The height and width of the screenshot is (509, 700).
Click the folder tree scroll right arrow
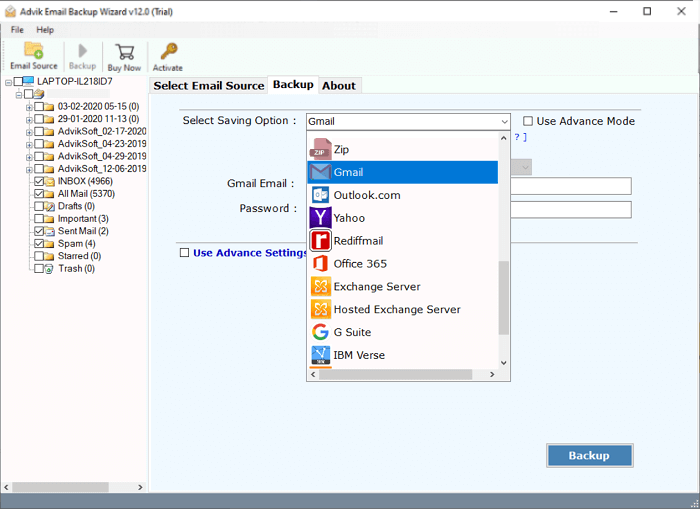tap(140, 487)
